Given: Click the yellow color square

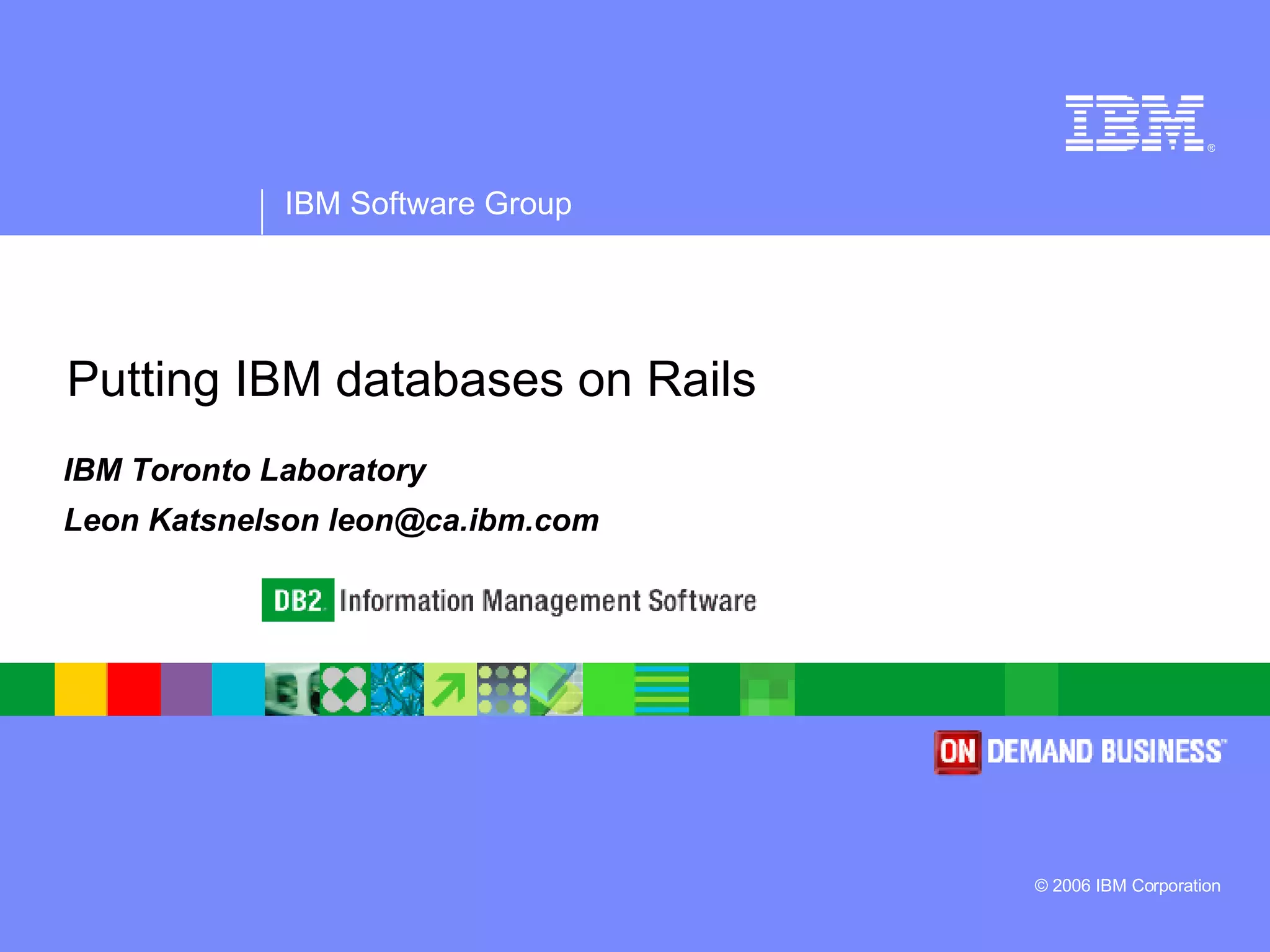Looking at the screenshot, I should click(x=81, y=689).
